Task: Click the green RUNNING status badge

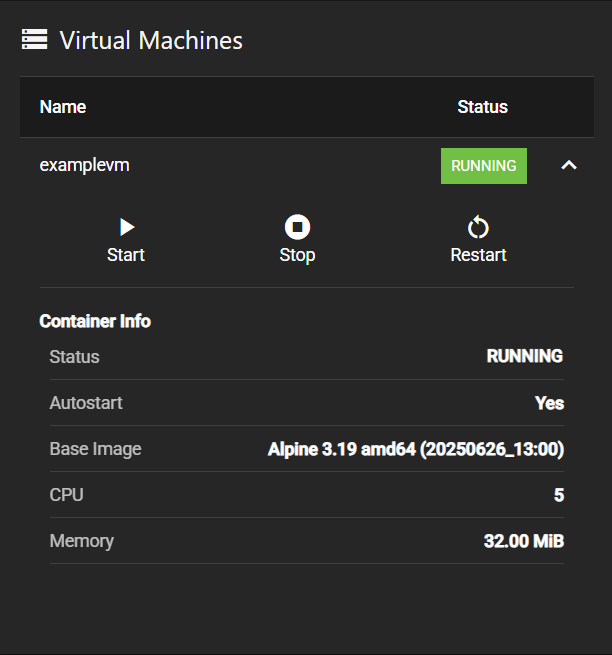Action: 483,166
